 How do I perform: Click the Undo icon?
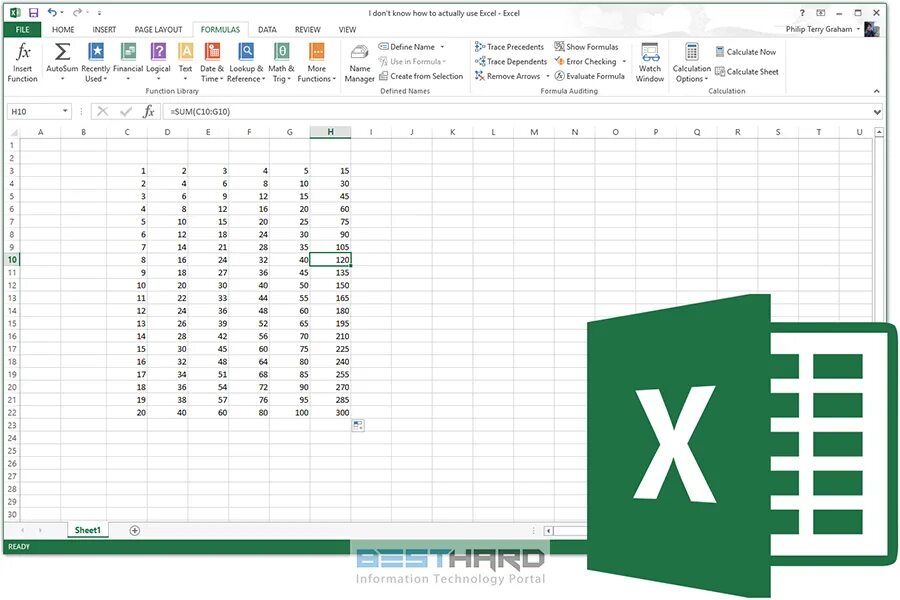(x=52, y=12)
